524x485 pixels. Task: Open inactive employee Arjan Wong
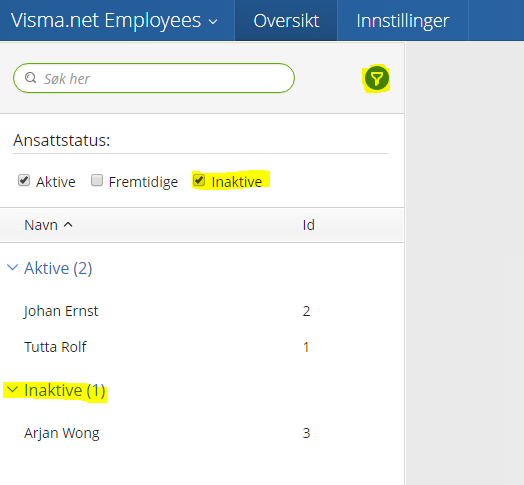pos(202,433)
